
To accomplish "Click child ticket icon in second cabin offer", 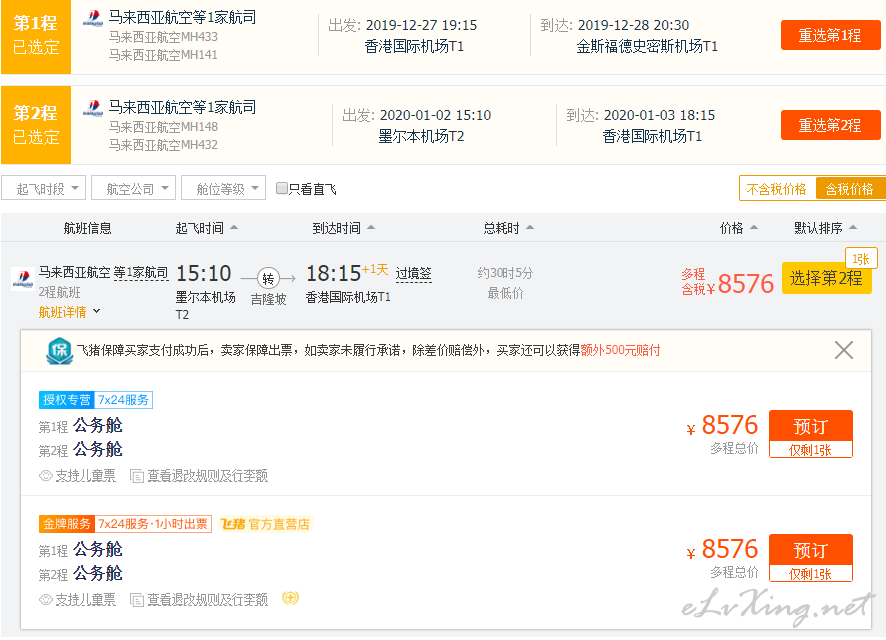I will [x=45, y=600].
